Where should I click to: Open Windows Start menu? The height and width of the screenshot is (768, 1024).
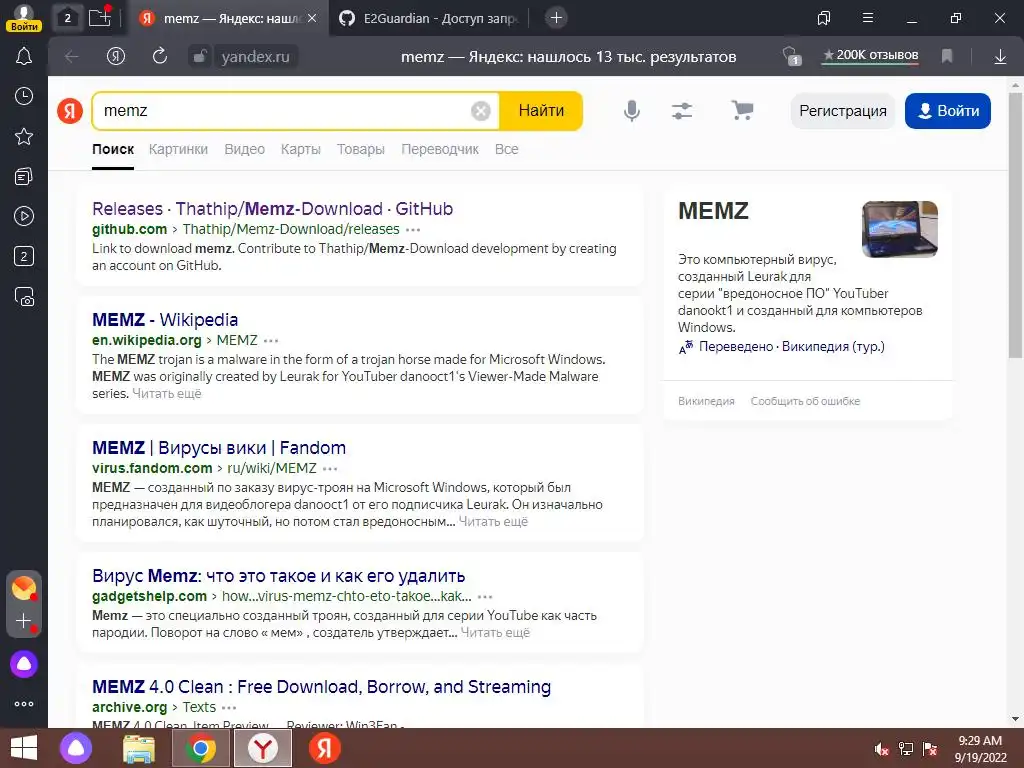(24, 748)
